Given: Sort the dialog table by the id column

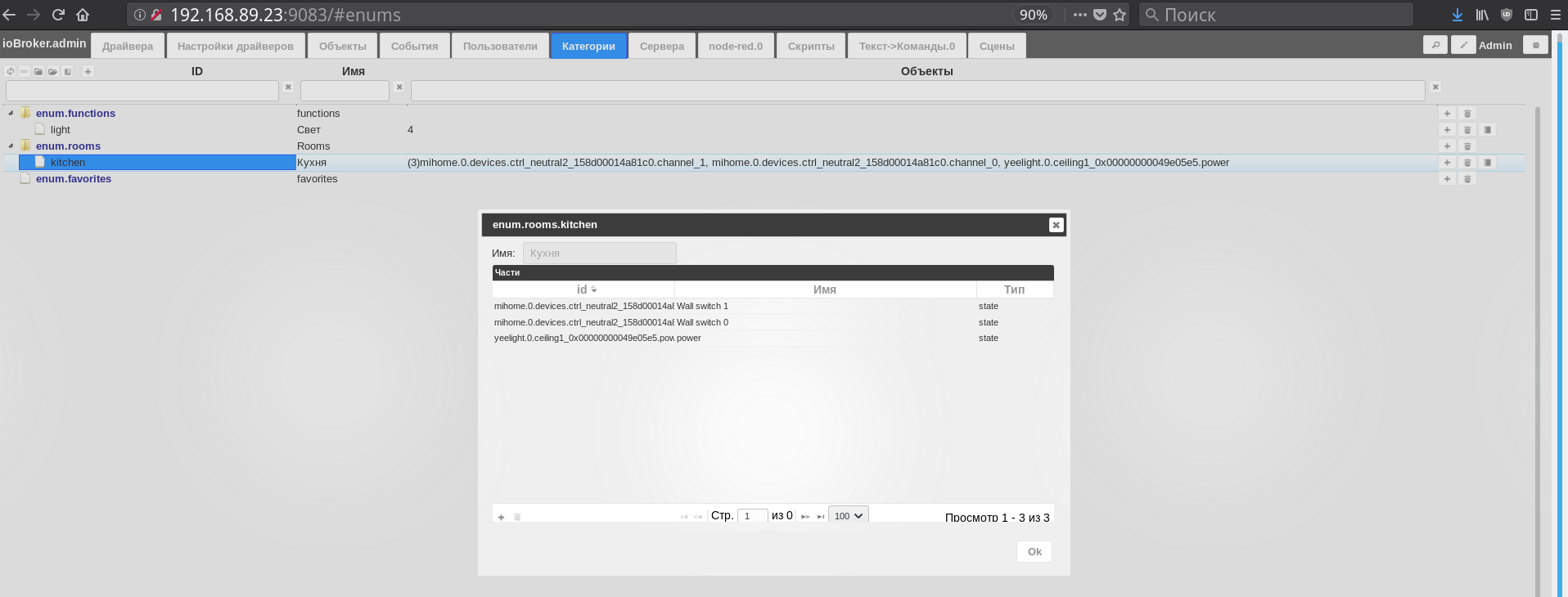Looking at the screenshot, I should [583, 290].
